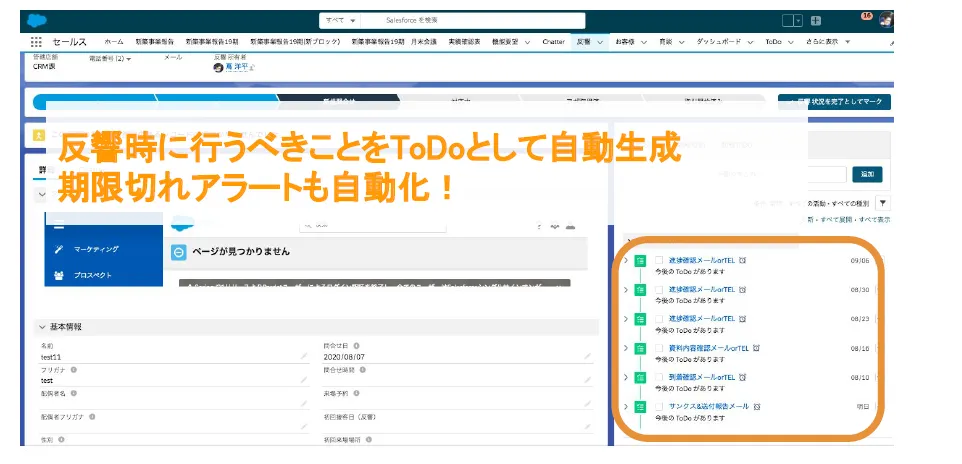Collapse the 基本情報 section
This screenshot has width=962, height=464.
[42, 327]
